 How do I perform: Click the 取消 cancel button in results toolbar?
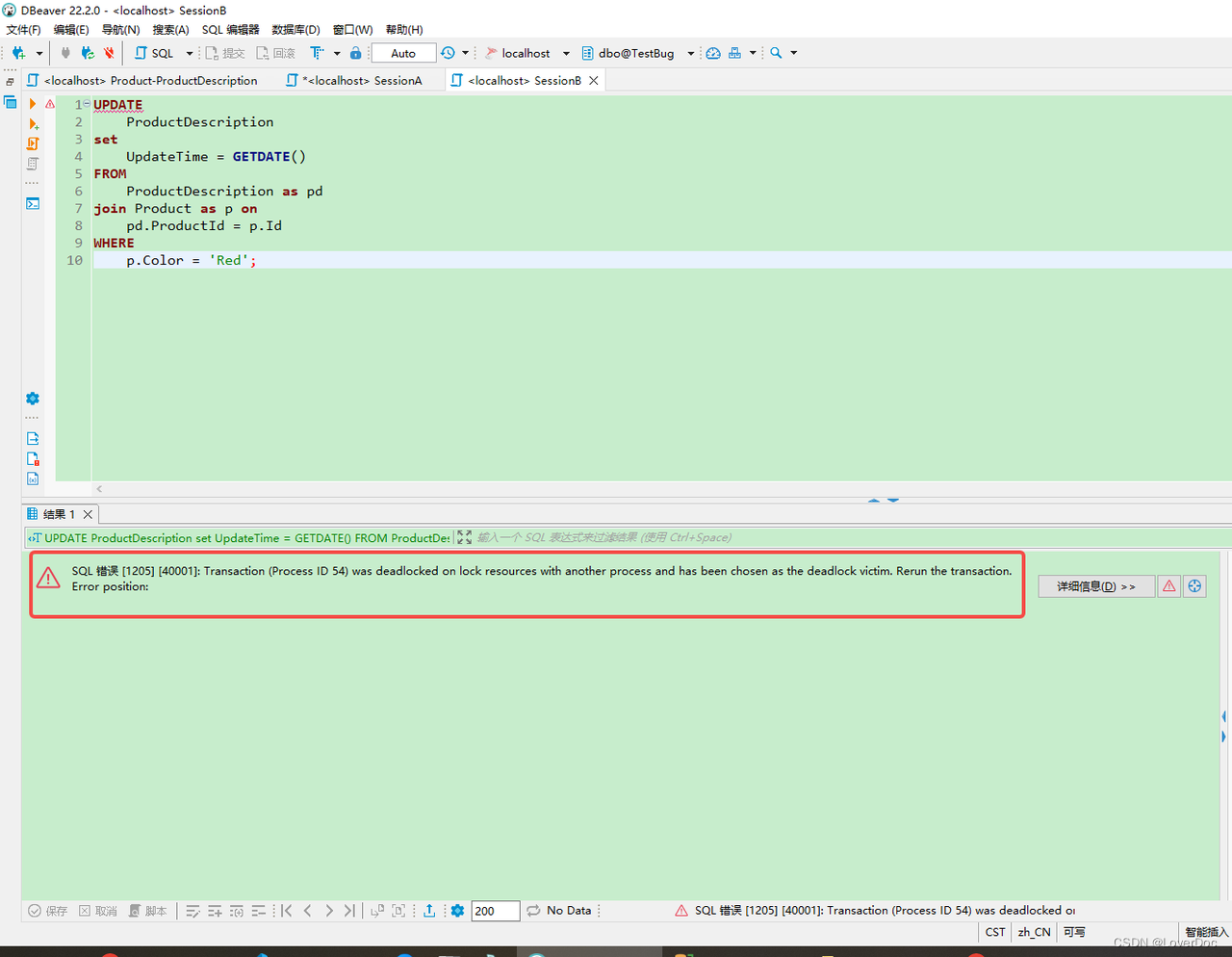coord(98,911)
